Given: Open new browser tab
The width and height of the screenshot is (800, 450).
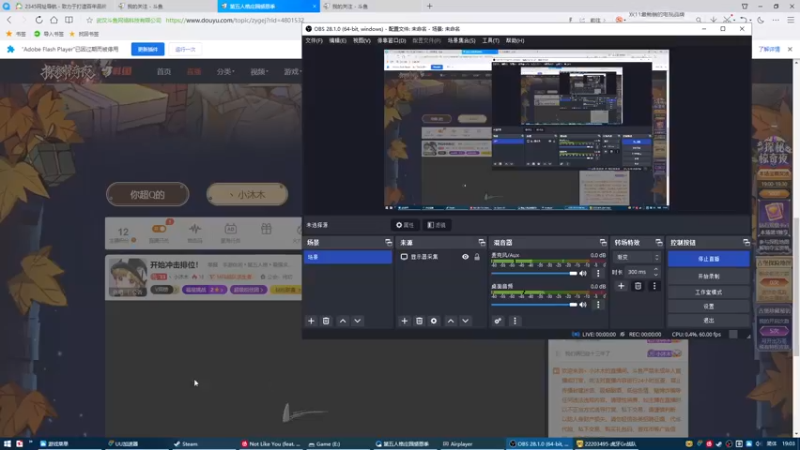Looking at the screenshot, I should coord(430,6).
